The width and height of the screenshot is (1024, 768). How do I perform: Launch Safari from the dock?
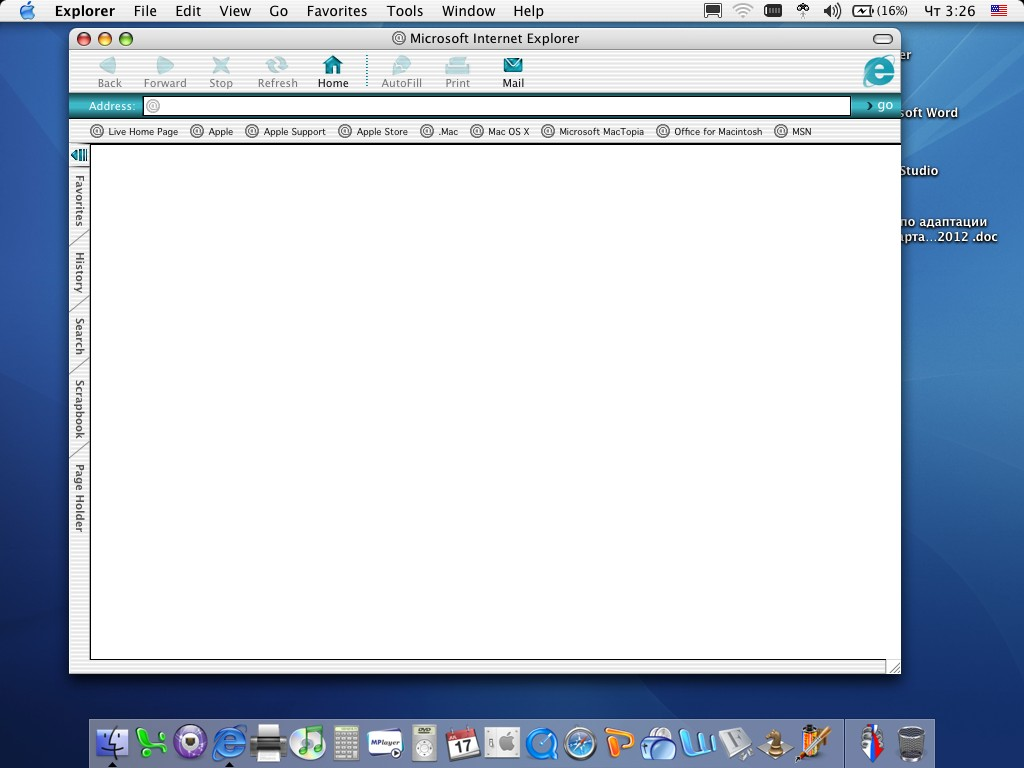580,743
